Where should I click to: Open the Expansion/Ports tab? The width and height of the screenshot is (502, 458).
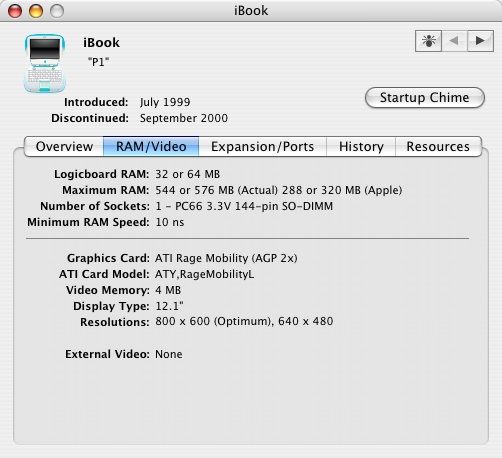262,146
